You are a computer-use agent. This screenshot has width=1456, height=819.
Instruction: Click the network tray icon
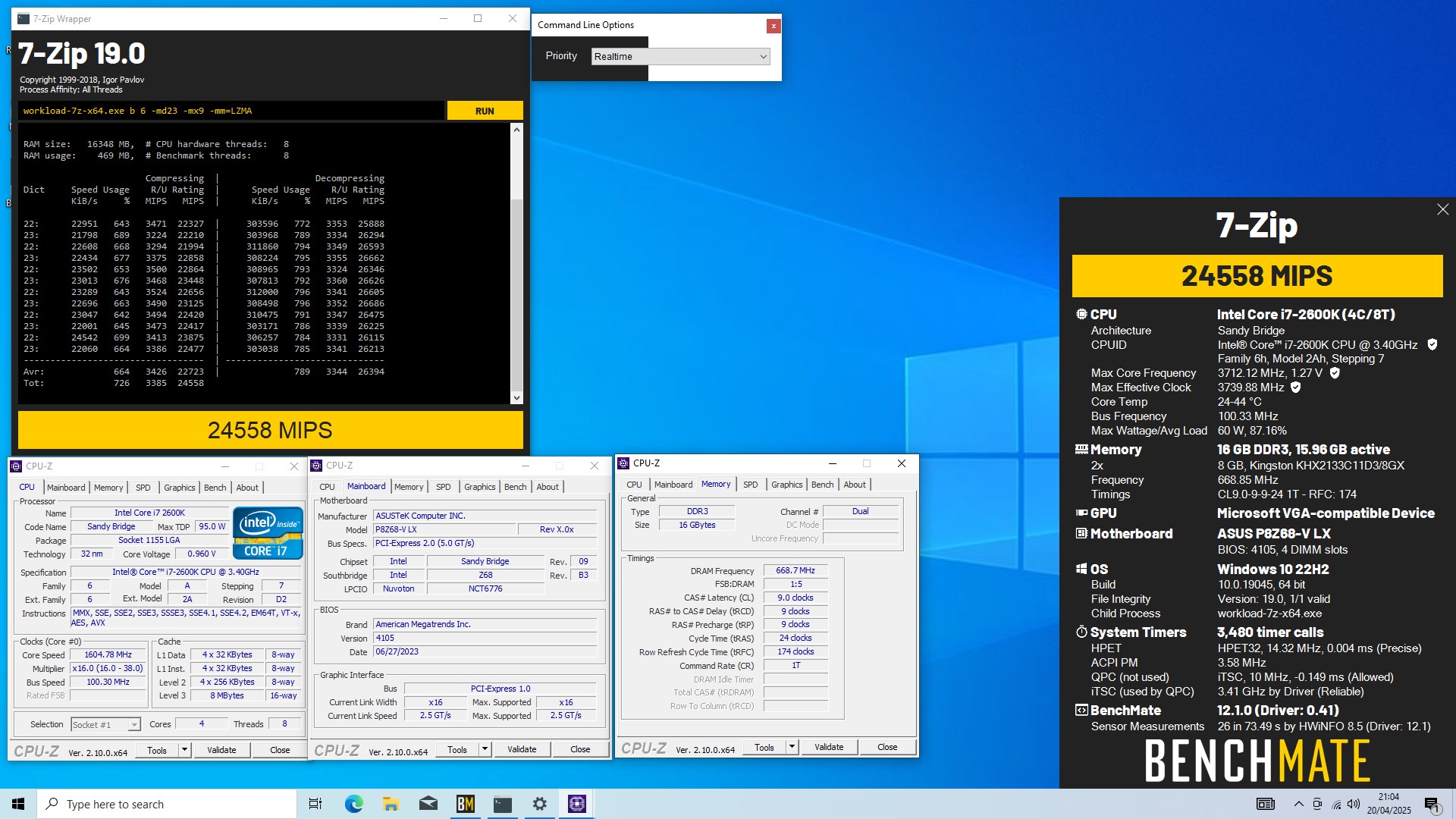click(1335, 804)
